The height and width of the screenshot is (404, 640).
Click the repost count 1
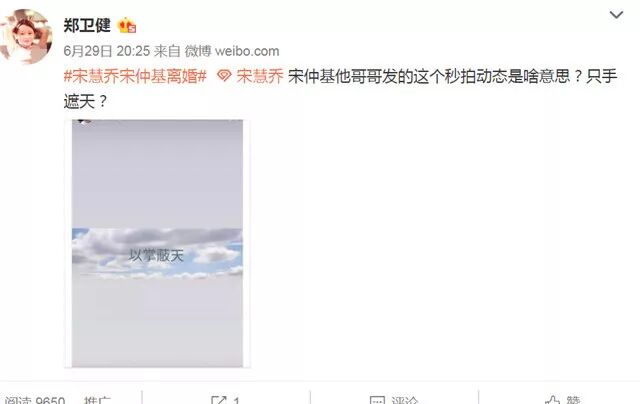236,400
